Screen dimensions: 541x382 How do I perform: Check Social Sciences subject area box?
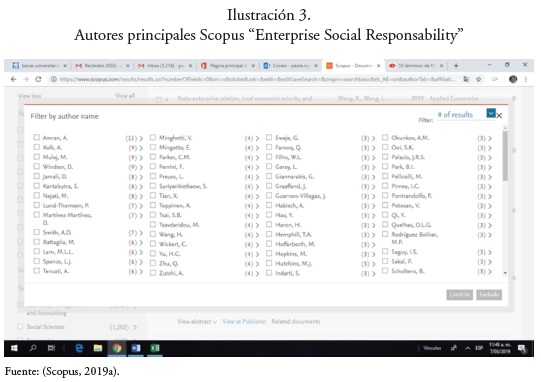point(20,326)
